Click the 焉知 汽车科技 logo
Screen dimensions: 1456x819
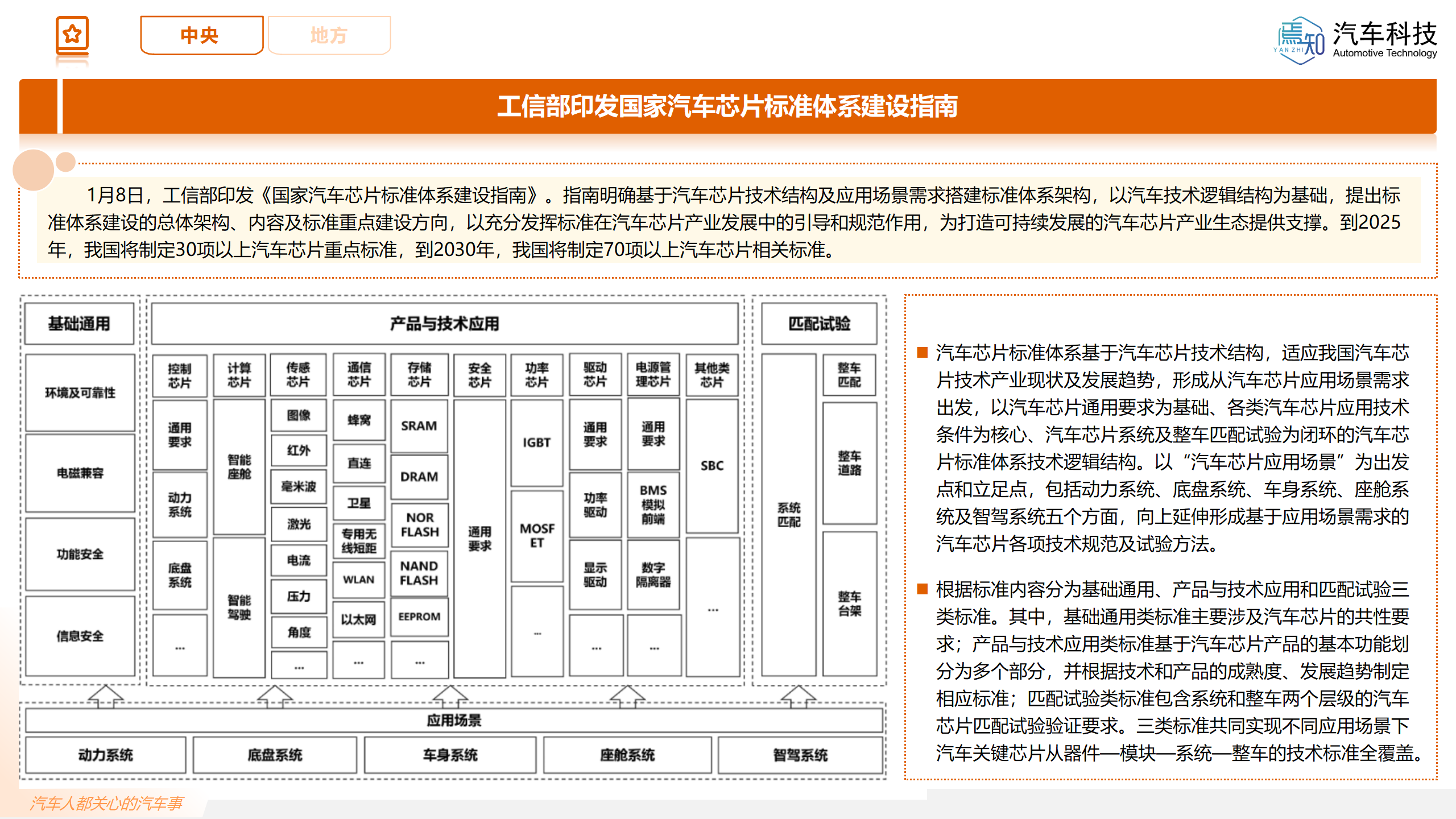click(1356, 40)
